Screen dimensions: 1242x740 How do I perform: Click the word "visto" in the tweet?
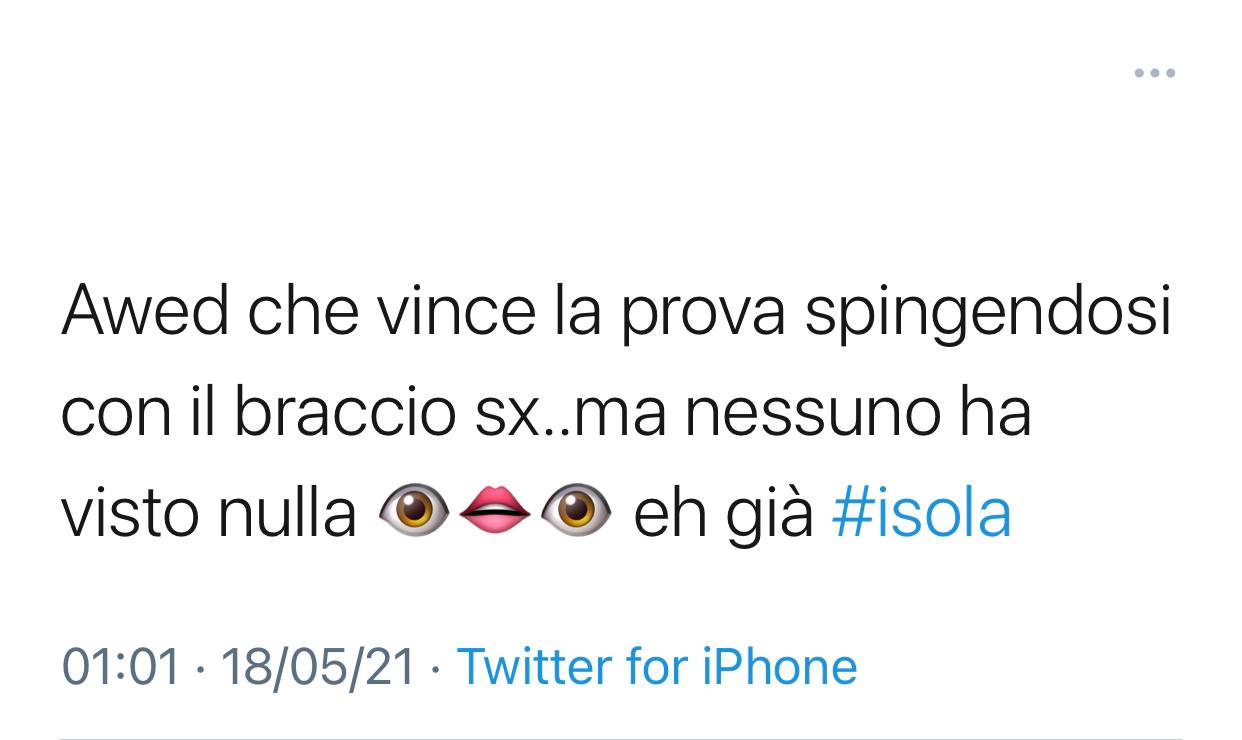point(131,513)
